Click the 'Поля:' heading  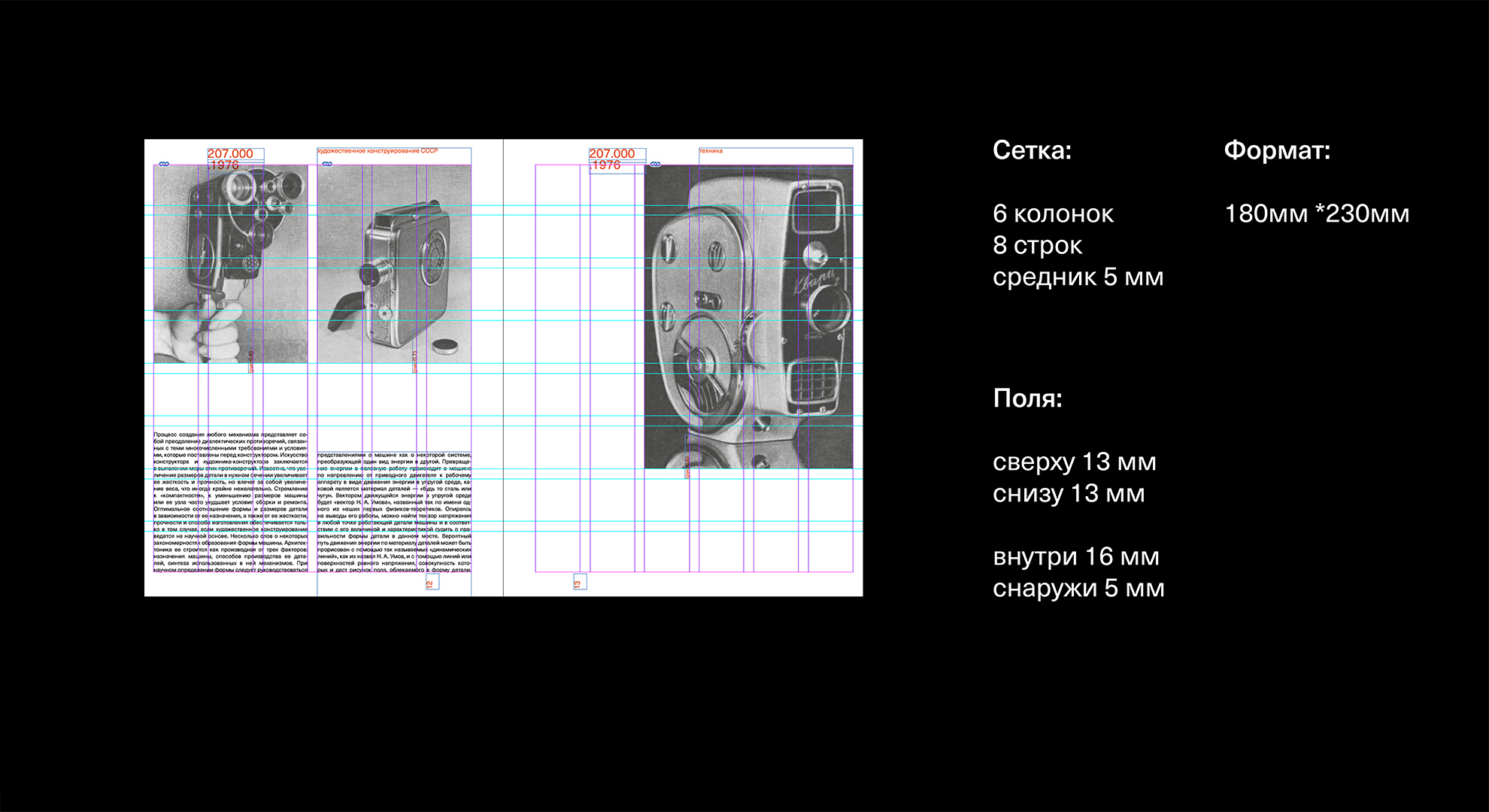coord(1027,398)
